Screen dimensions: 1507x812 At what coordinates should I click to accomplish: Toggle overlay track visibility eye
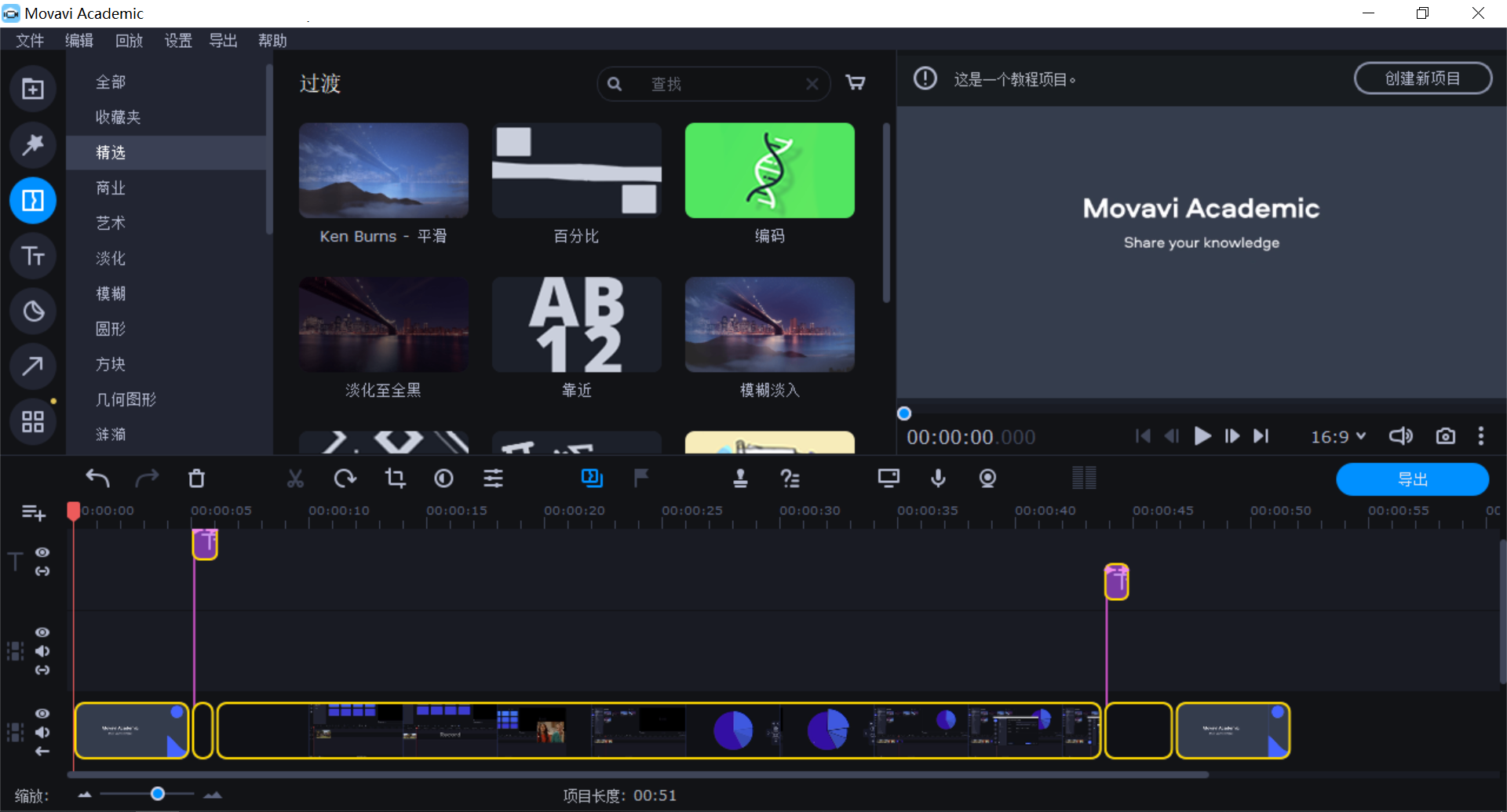[x=42, y=632]
